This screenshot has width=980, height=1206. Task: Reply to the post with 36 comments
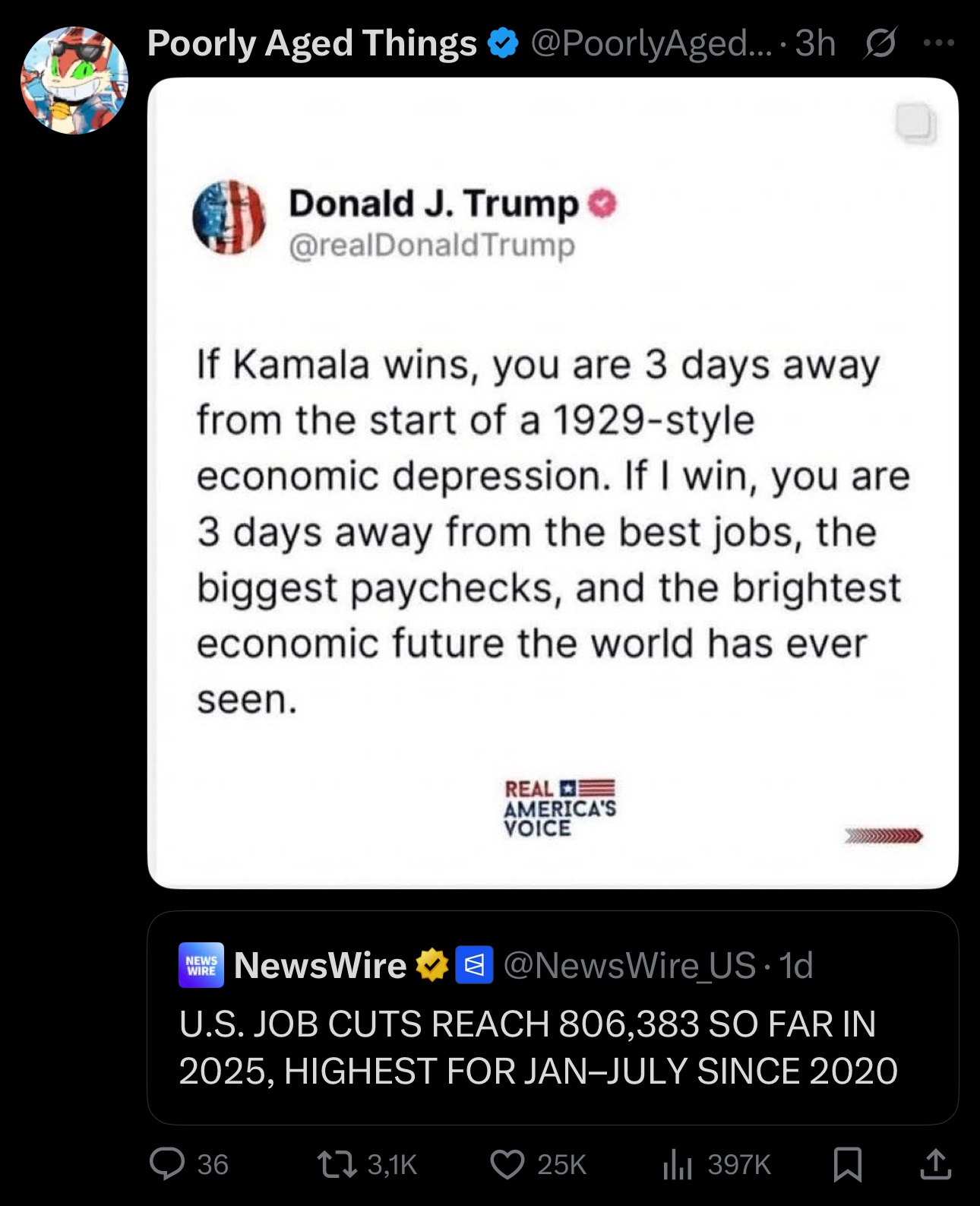click(168, 1164)
